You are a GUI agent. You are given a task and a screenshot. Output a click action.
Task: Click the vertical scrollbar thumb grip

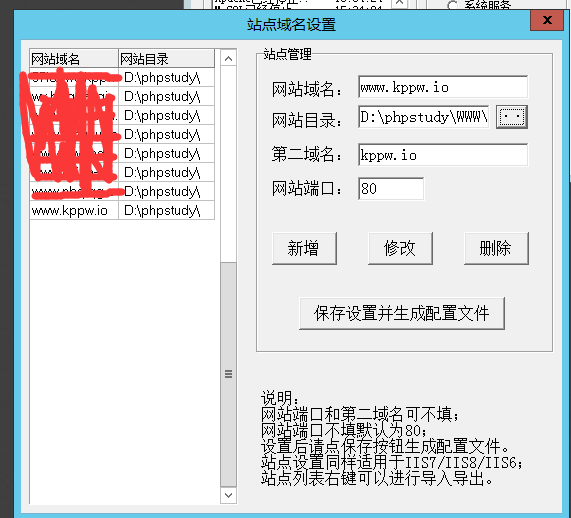click(228, 374)
